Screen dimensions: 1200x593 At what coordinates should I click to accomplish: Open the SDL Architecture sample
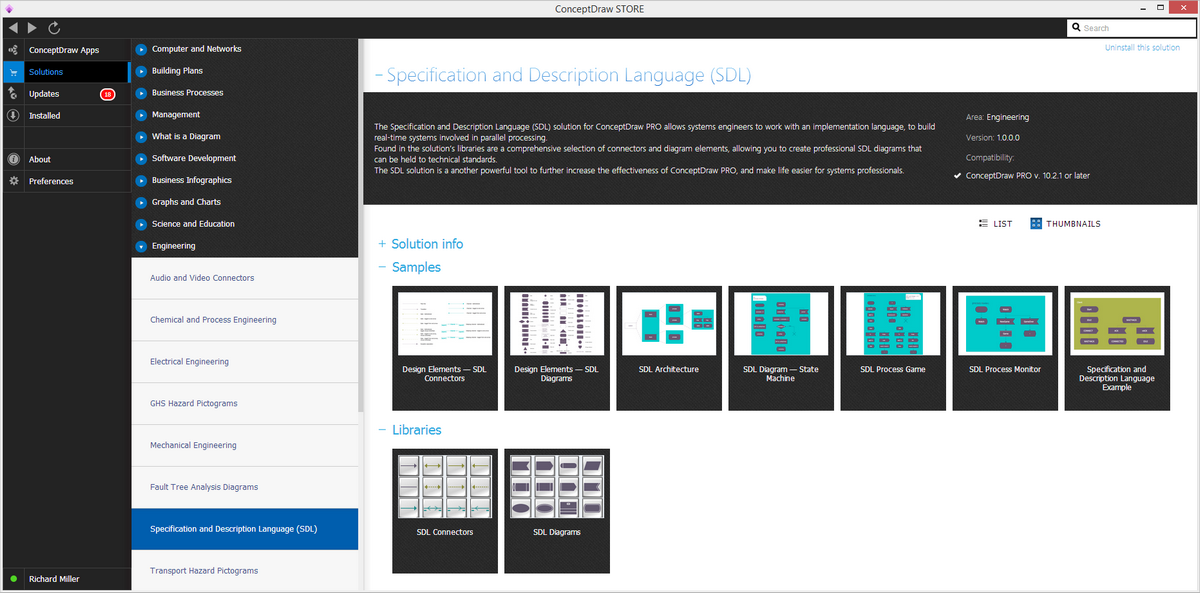669,348
